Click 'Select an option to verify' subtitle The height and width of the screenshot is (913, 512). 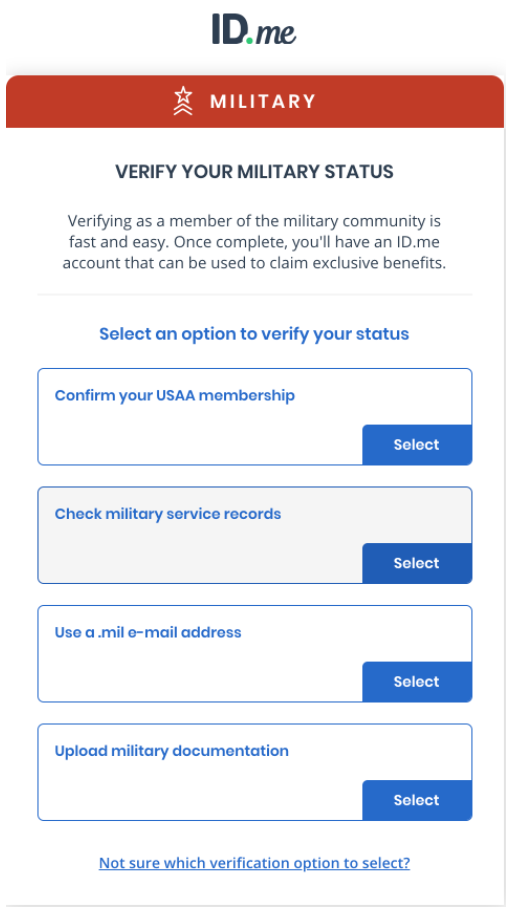255,334
